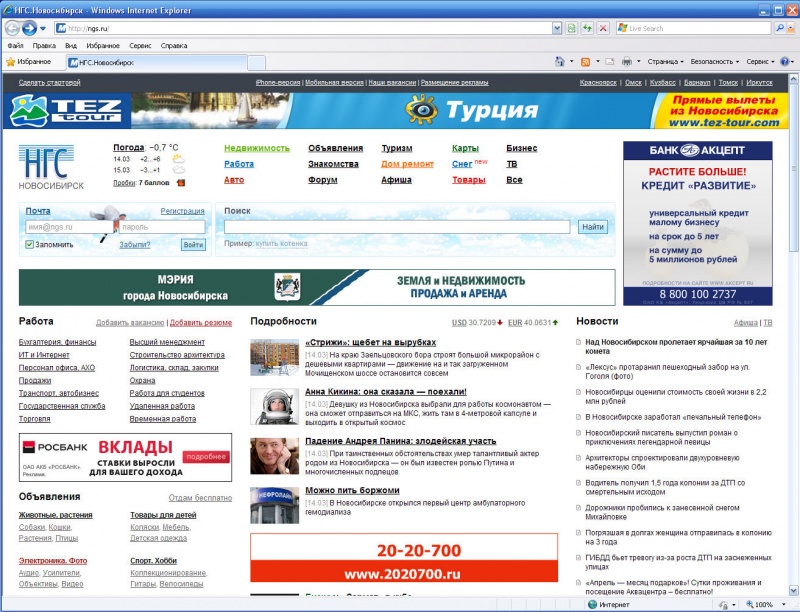Open the Недвижимость link

257,148
